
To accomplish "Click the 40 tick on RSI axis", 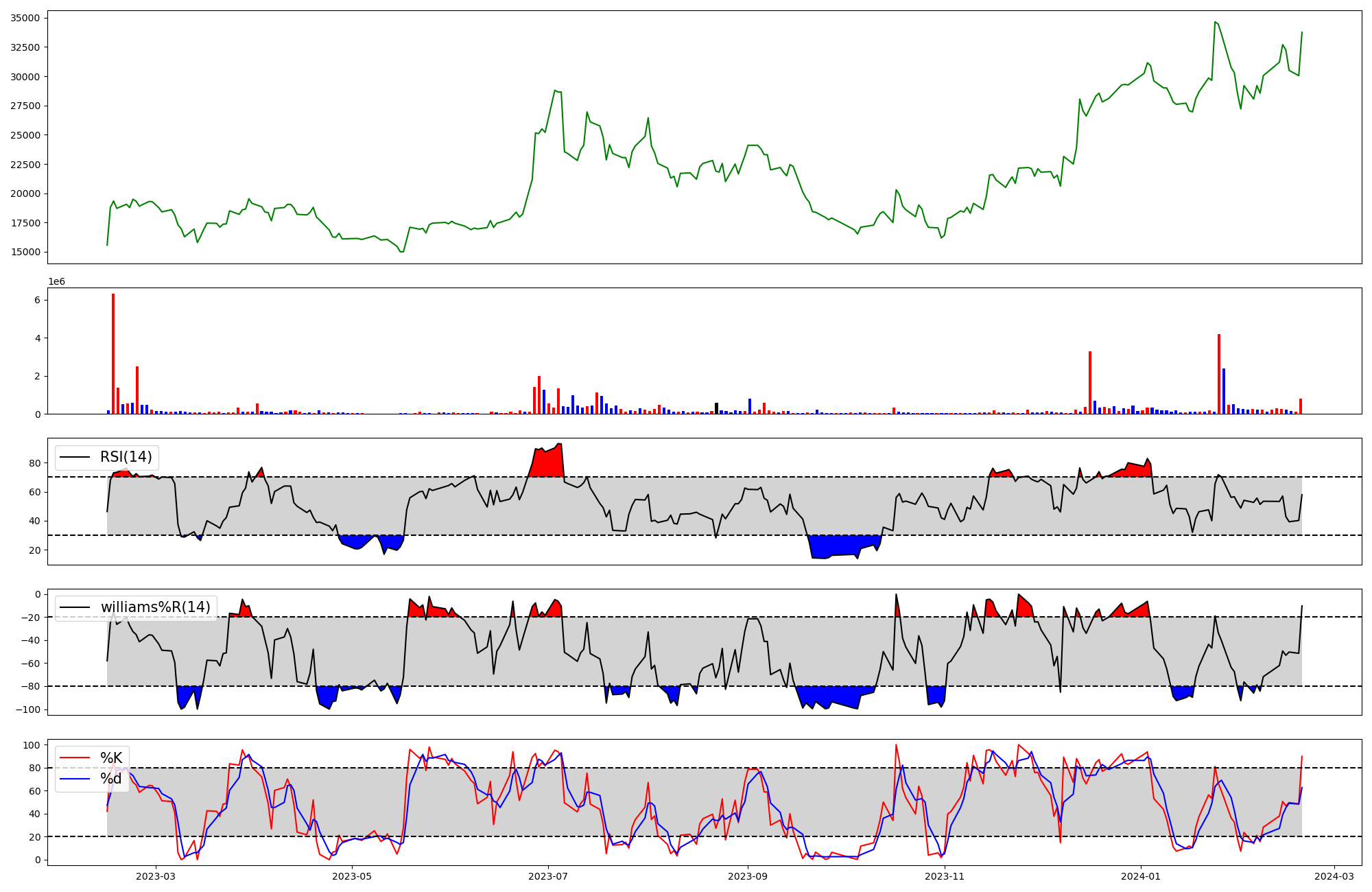I will point(34,521).
